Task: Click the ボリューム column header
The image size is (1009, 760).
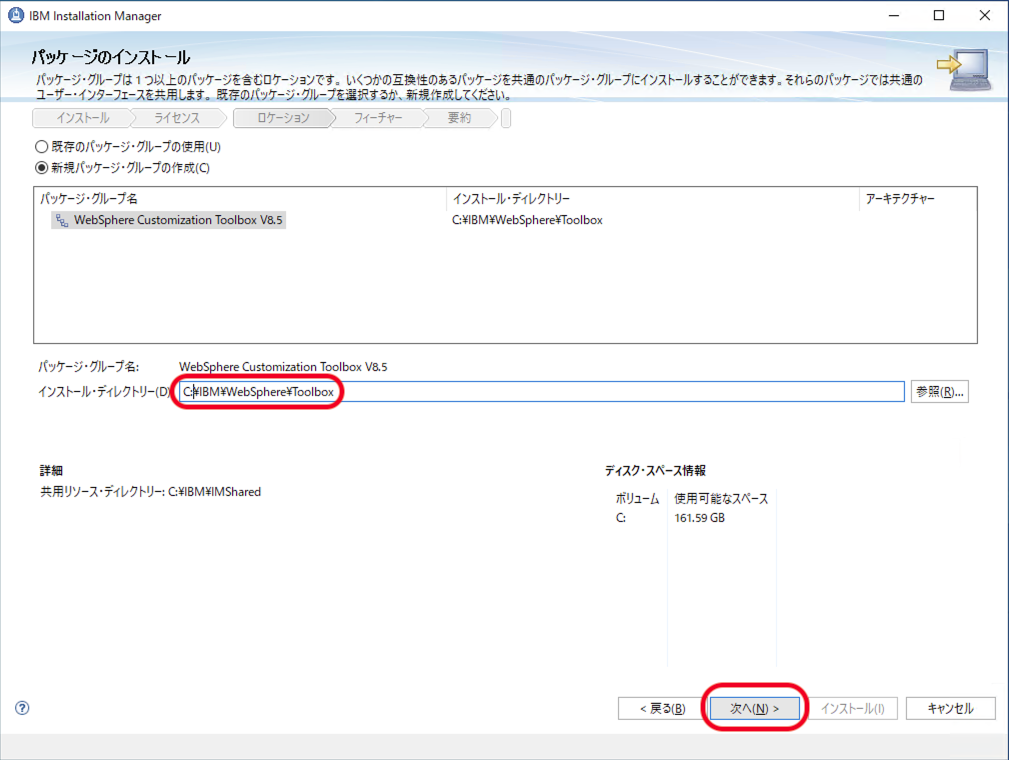Action: tap(638, 499)
